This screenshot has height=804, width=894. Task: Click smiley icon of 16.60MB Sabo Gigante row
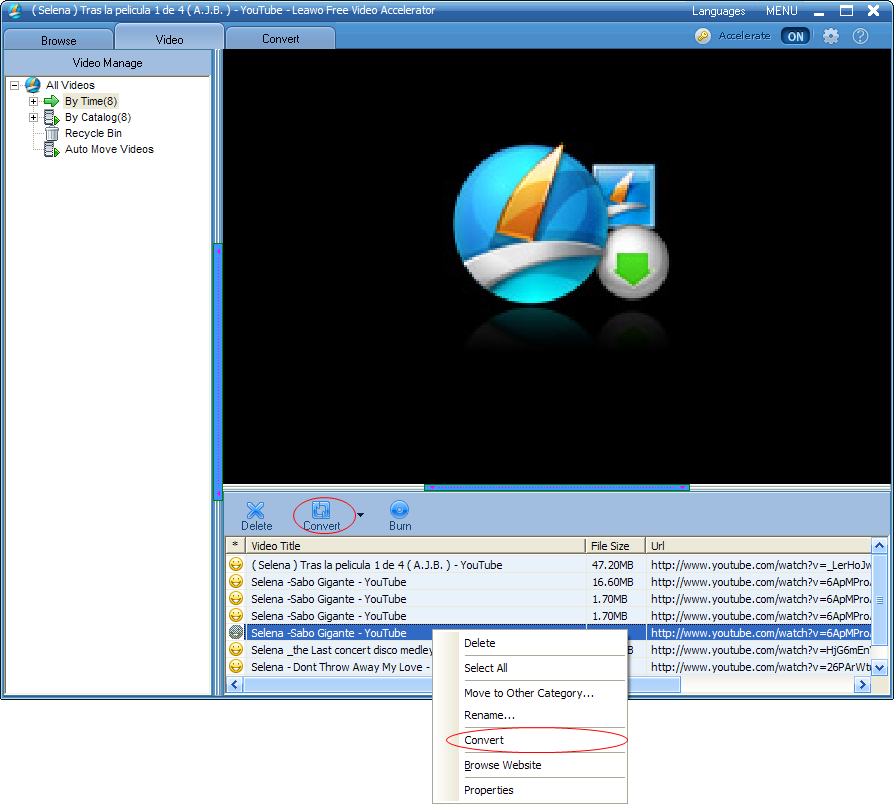235,582
